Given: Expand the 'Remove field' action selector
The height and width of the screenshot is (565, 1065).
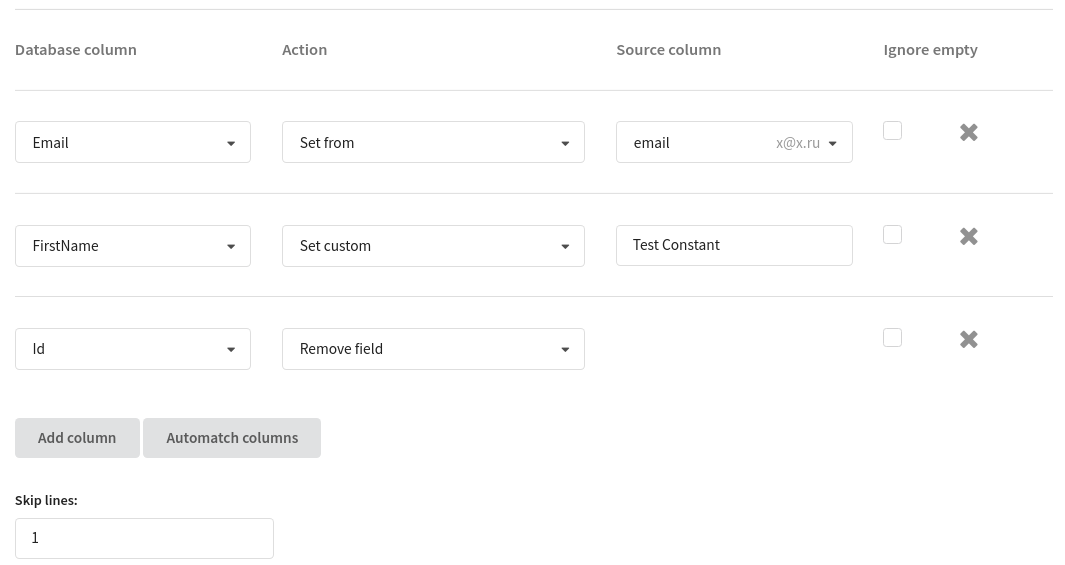Looking at the screenshot, I should point(433,349).
